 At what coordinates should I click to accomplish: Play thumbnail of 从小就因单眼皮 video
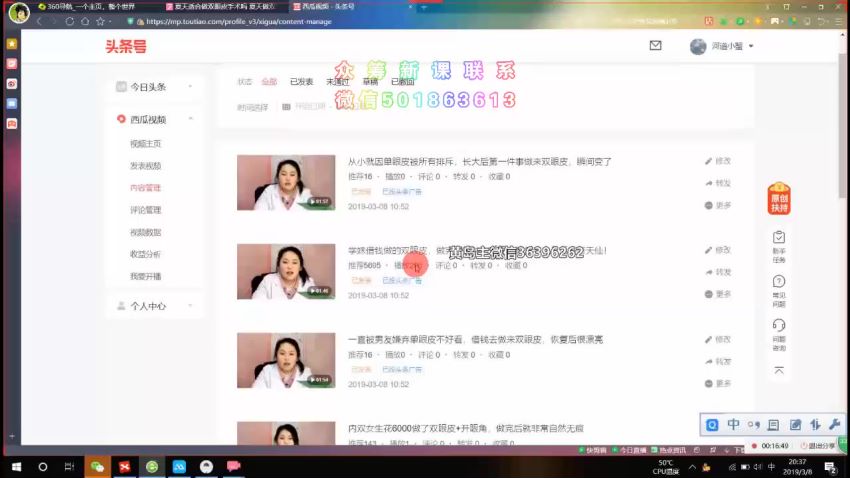pyautogui.click(x=286, y=183)
